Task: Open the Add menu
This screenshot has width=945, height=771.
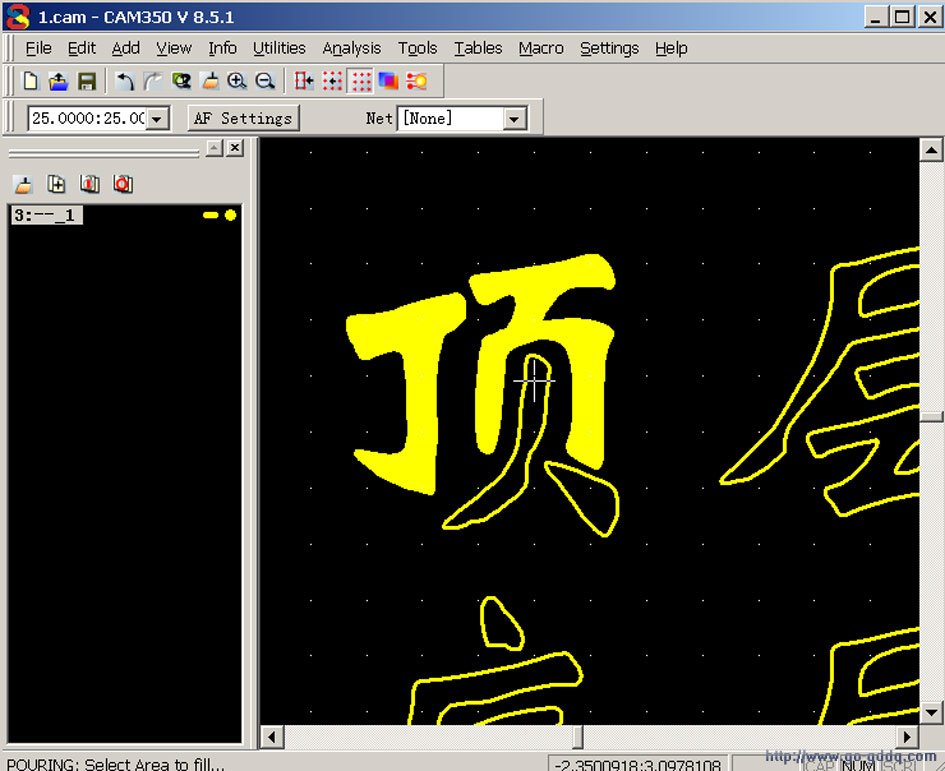Action: [x=125, y=48]
